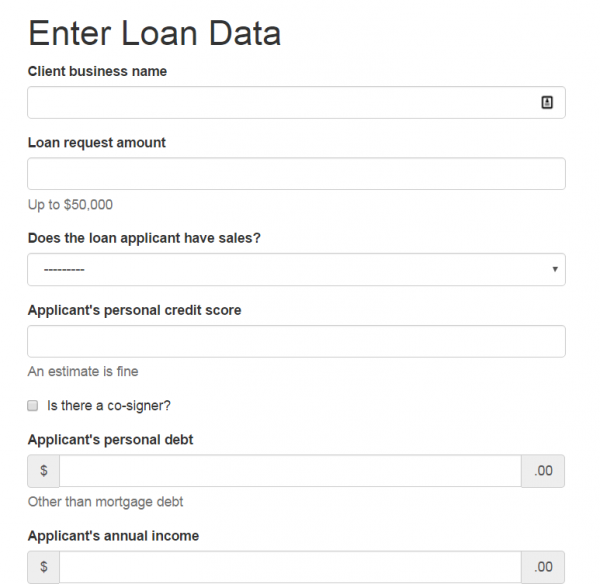Image resolution: width=600 pixels, height=584 pixels.
Task: Click the small arrow on the sales select box
Action: pyautogui.click(x=555, y=269)
